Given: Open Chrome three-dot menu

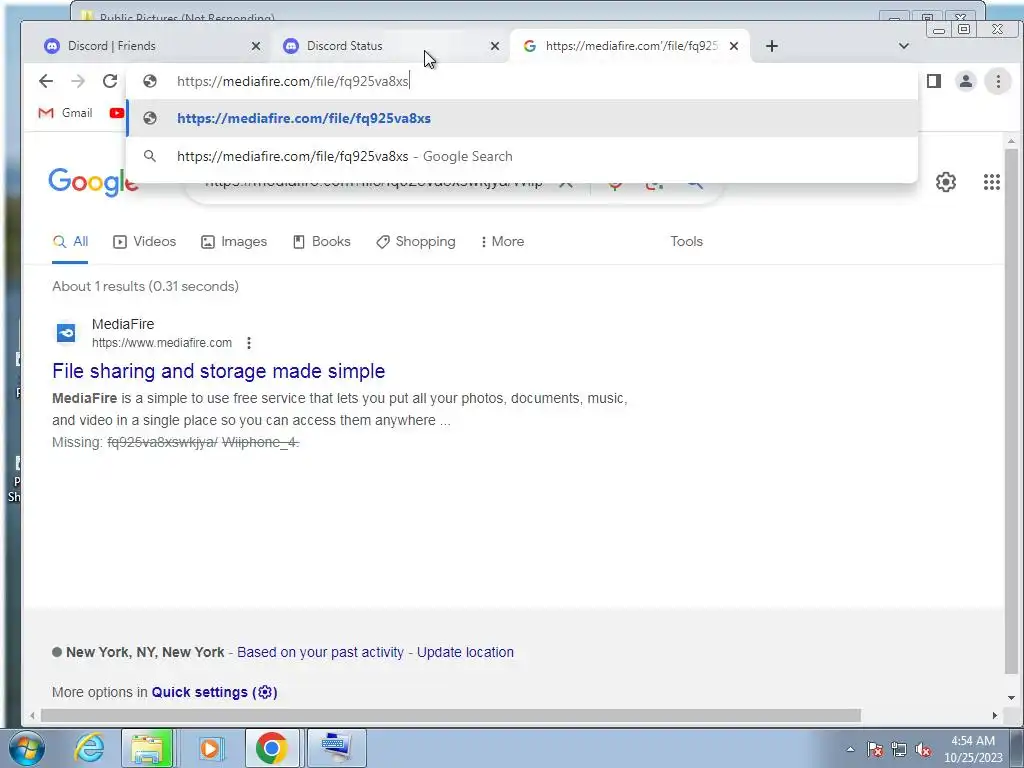Looking at the screenshot, I should click(x=998, y=81).
